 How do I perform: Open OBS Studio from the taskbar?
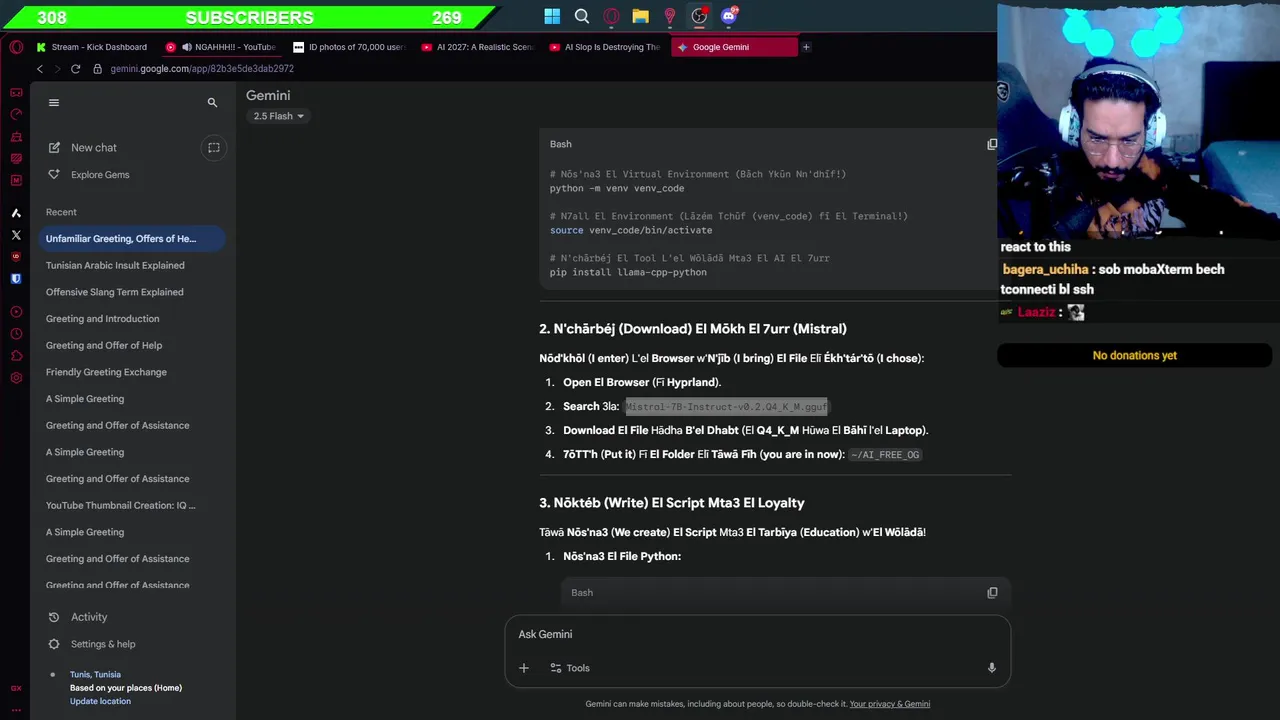(699, 16)
